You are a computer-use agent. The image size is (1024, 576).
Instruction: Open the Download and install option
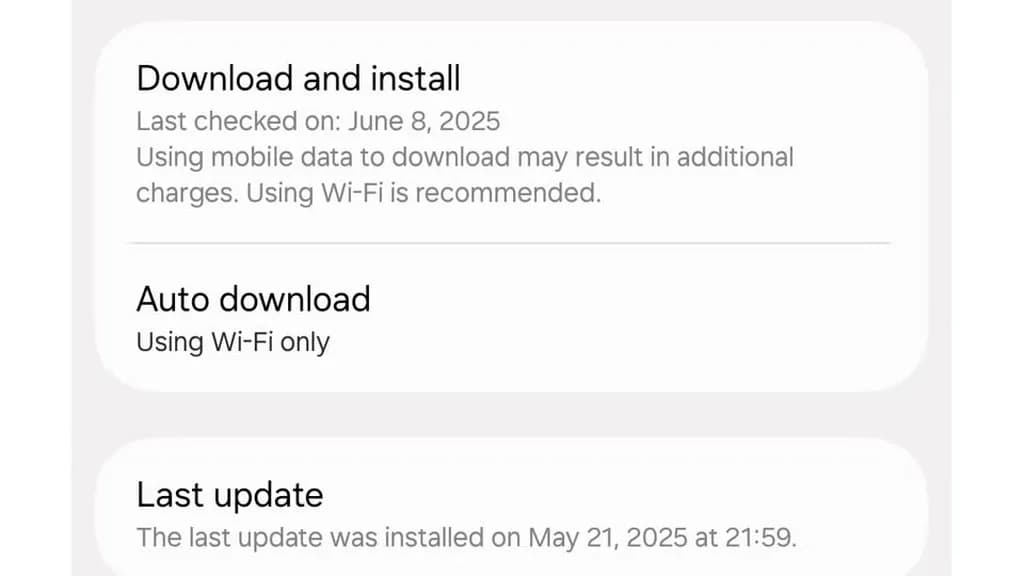[298, 78]
